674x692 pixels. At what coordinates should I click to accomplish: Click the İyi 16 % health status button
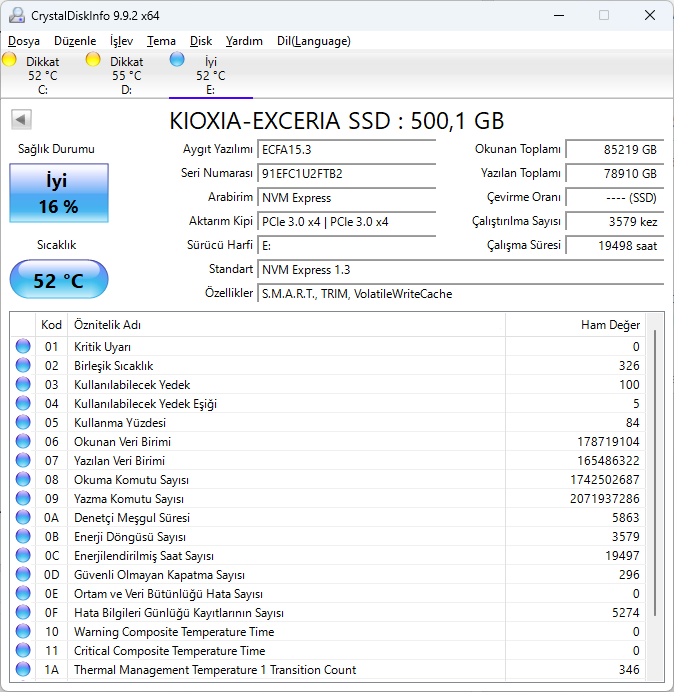tap(59, 193)
